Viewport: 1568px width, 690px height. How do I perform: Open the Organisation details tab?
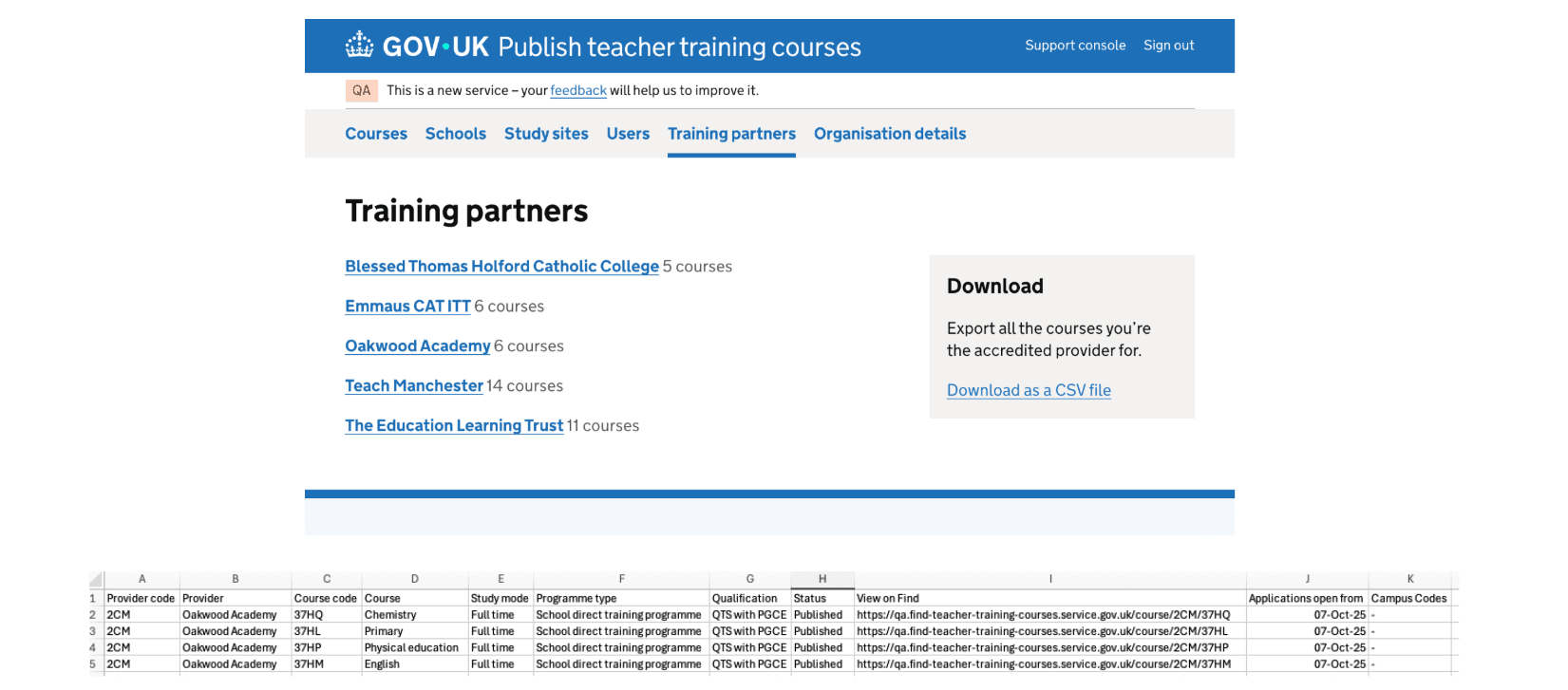[890, 134]
